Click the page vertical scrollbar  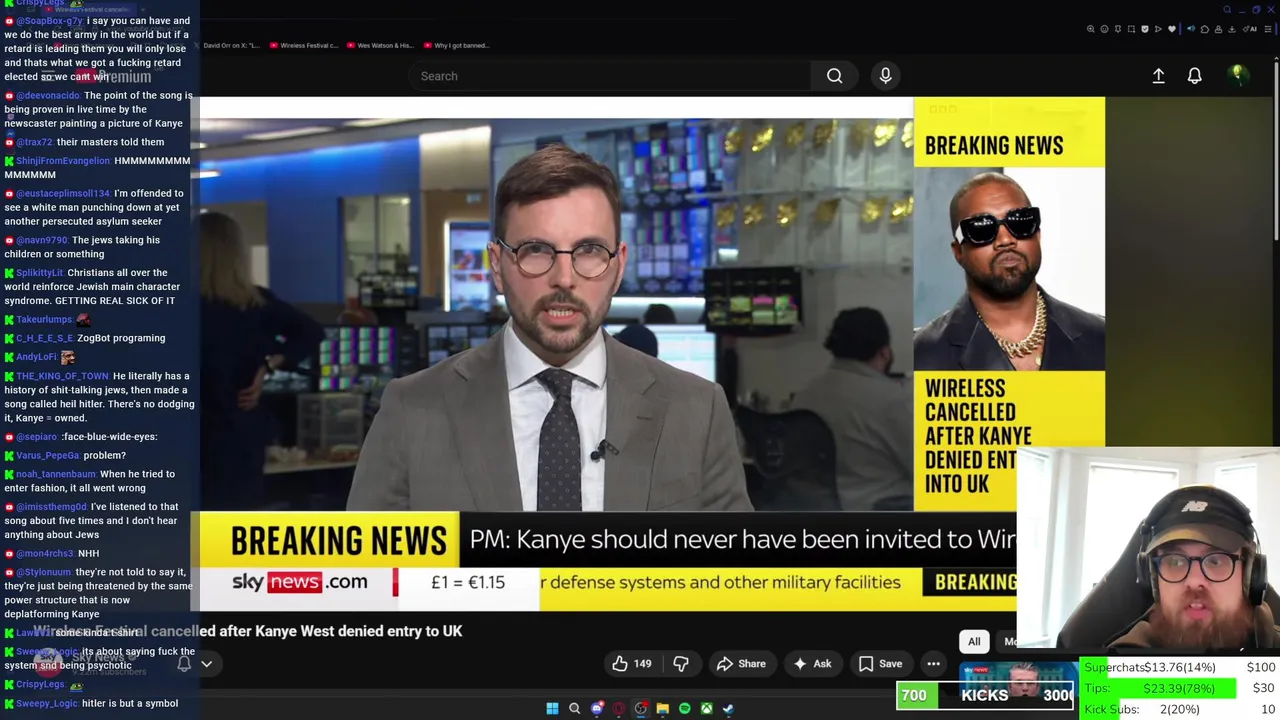click(x=1276, y=150)
